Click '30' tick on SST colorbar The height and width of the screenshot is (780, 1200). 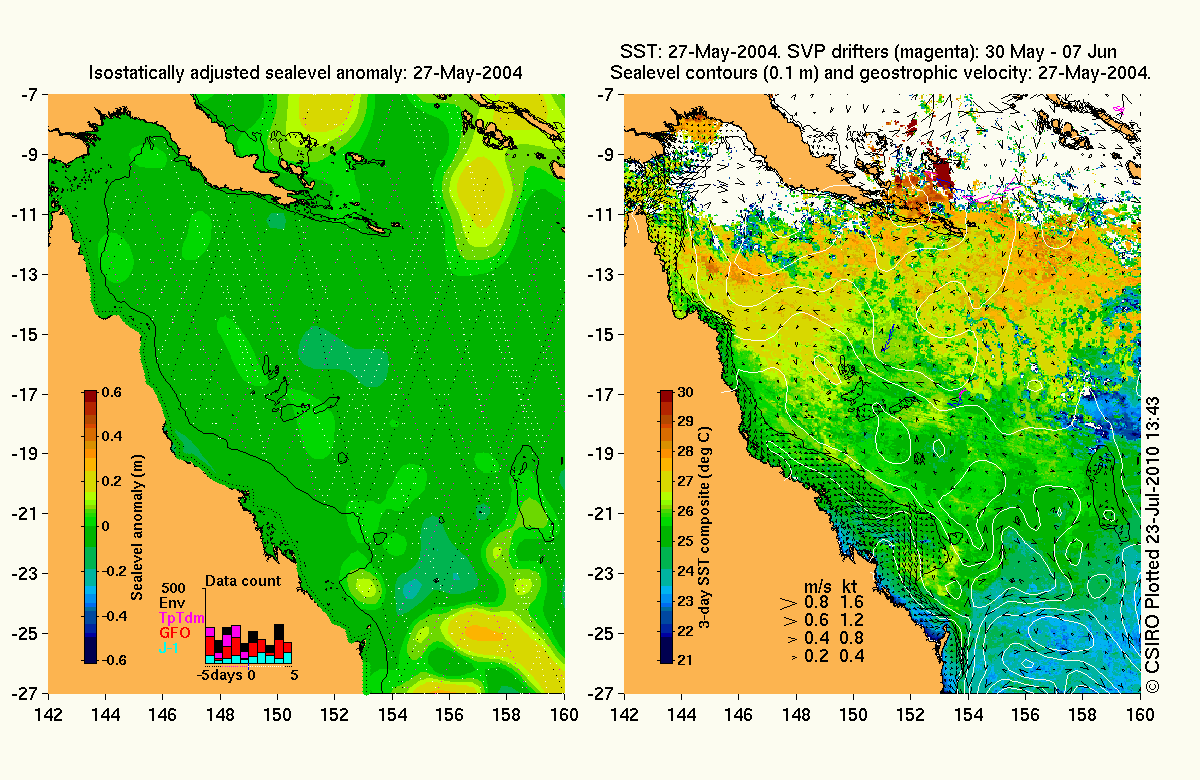coord(686,392)
